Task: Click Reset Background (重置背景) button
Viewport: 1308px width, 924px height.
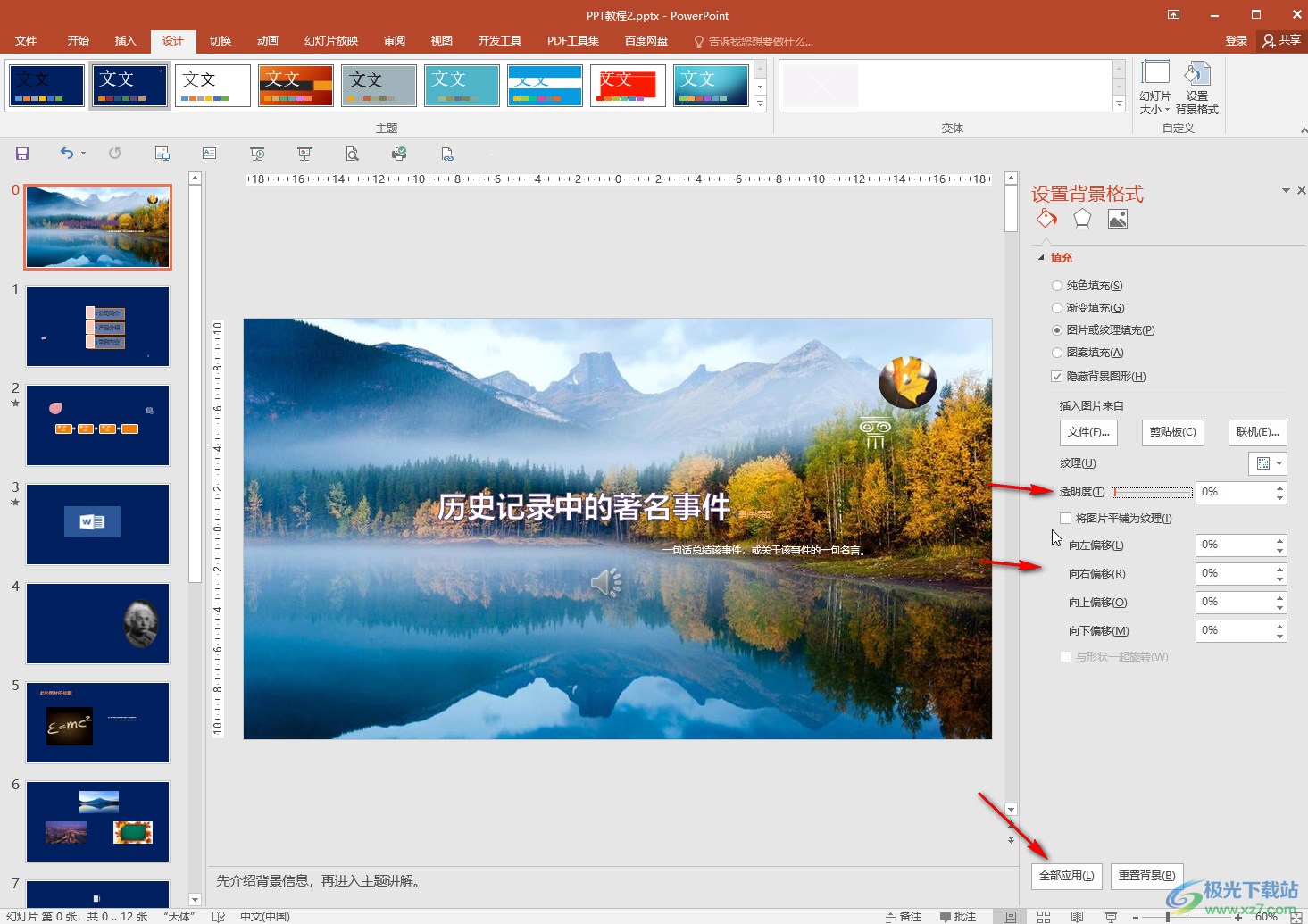Action: coord(1147,876)
